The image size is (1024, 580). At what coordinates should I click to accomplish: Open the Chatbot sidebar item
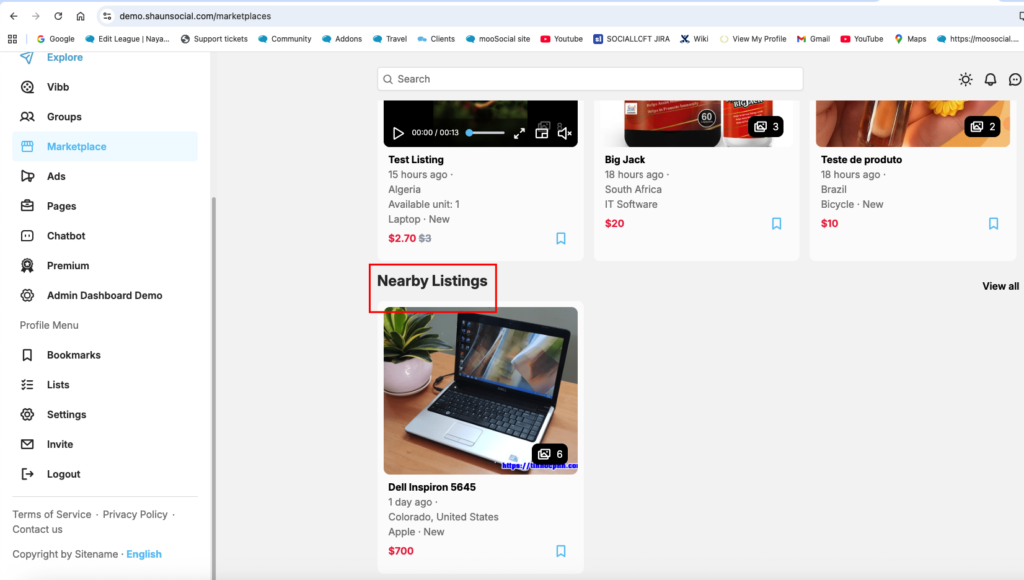(x=66, y=236)
